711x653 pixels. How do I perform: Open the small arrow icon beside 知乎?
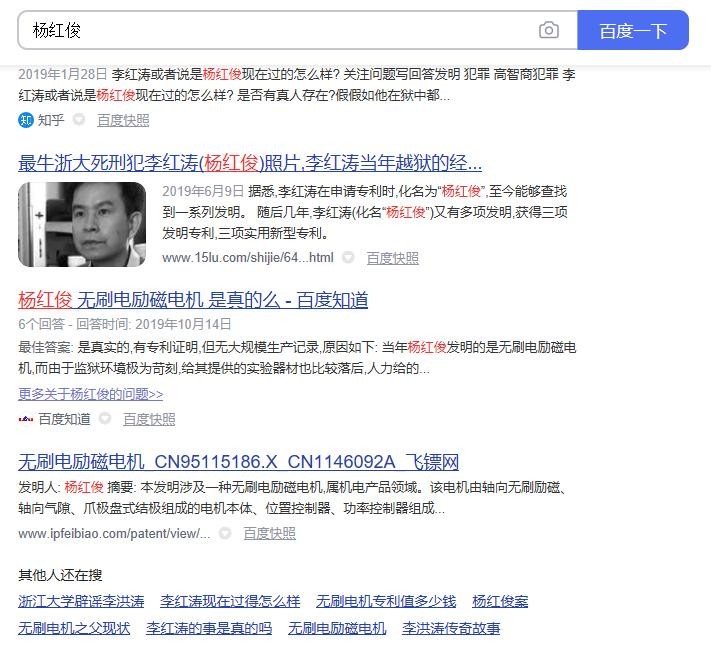79,120
